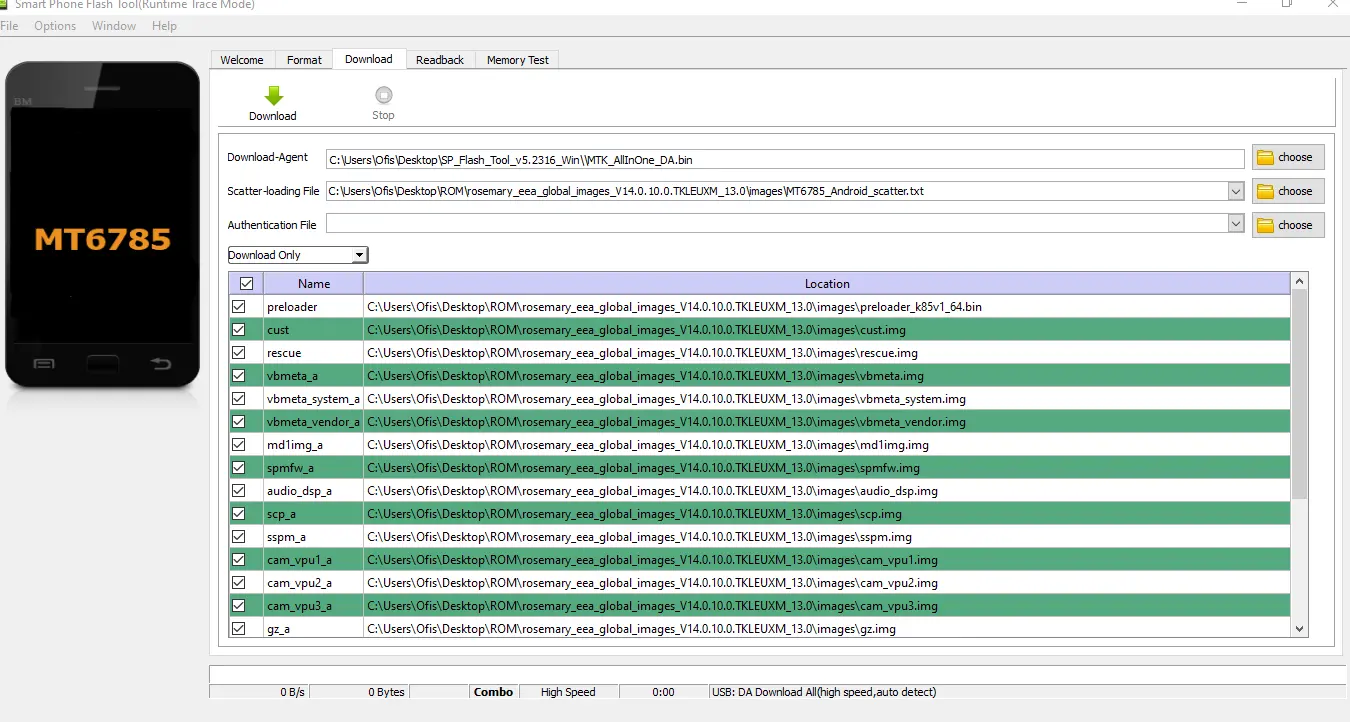Click the empty download progress bar

click(x=778, y=675)
